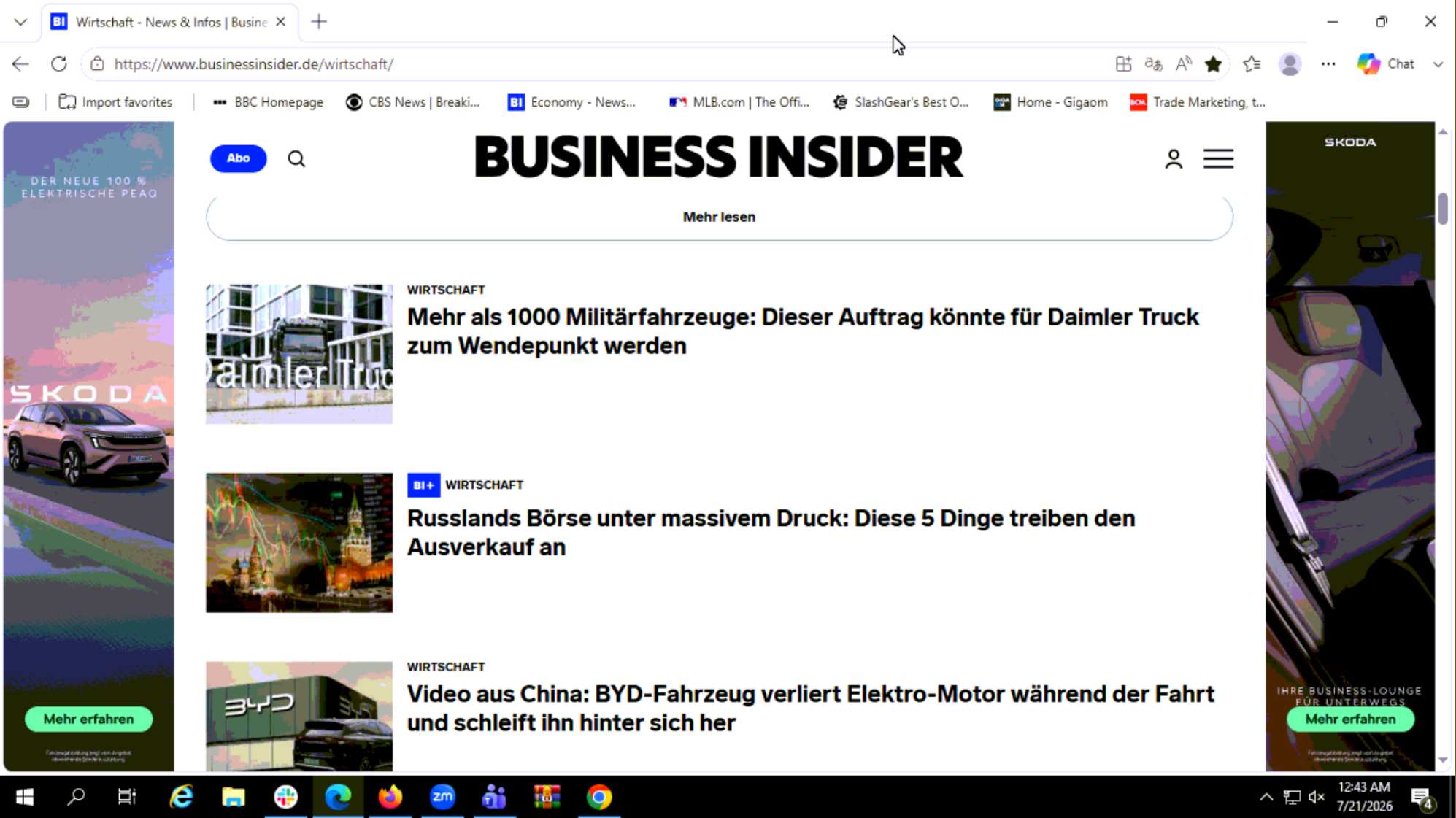Click the leftmost bookmarks bar icon
The width and height of the screenshot is (1456, 818).
click(x=20, y=102)
